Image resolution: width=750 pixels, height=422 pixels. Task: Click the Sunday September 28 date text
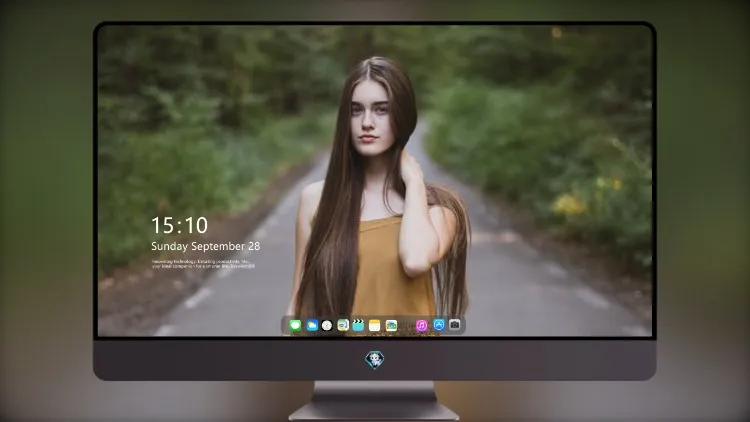[x=206, y=246]
